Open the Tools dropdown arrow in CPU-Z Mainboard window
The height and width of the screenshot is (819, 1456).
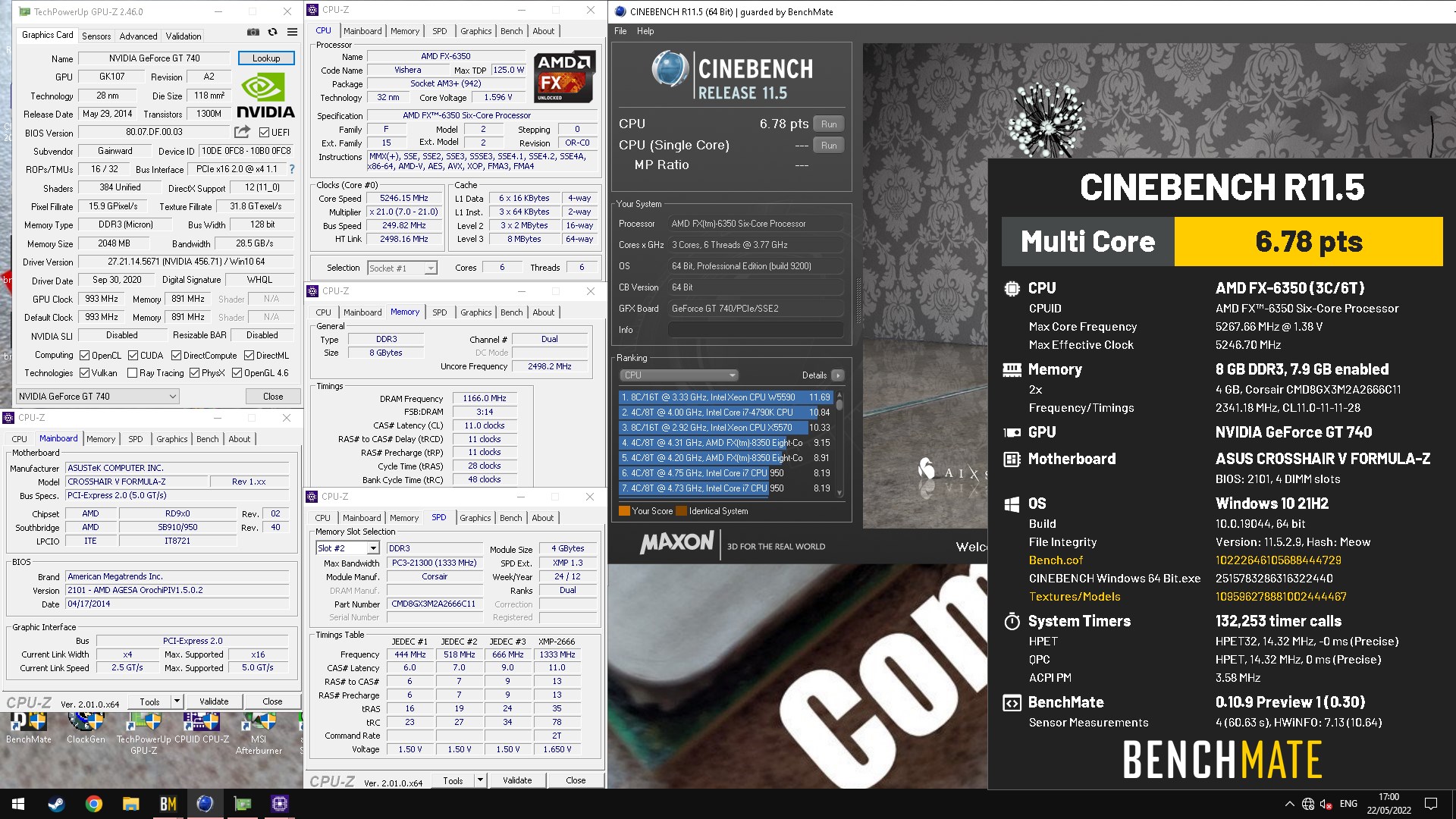pos(177,701)
